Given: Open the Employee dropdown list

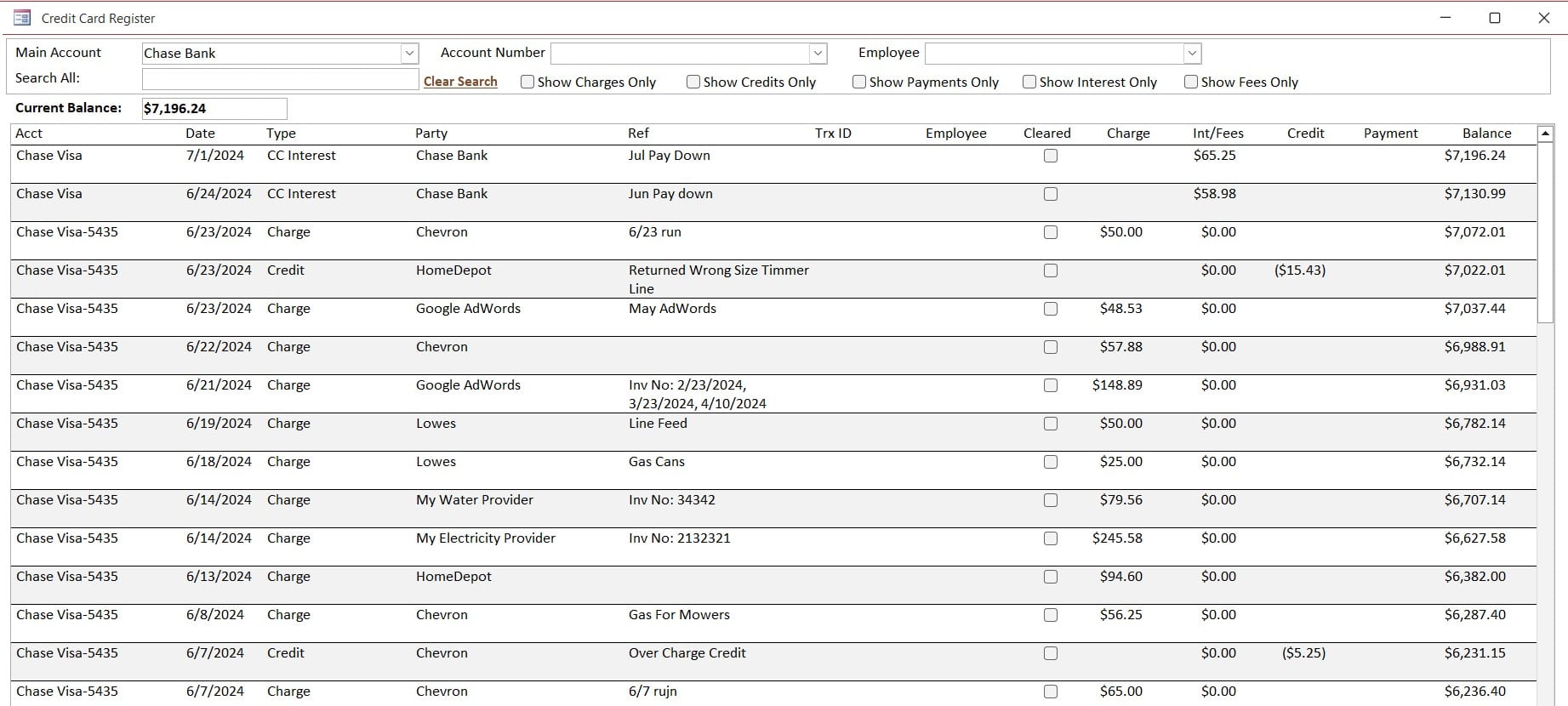Looking at the screenshot, I should click(x=1192, y=54).
